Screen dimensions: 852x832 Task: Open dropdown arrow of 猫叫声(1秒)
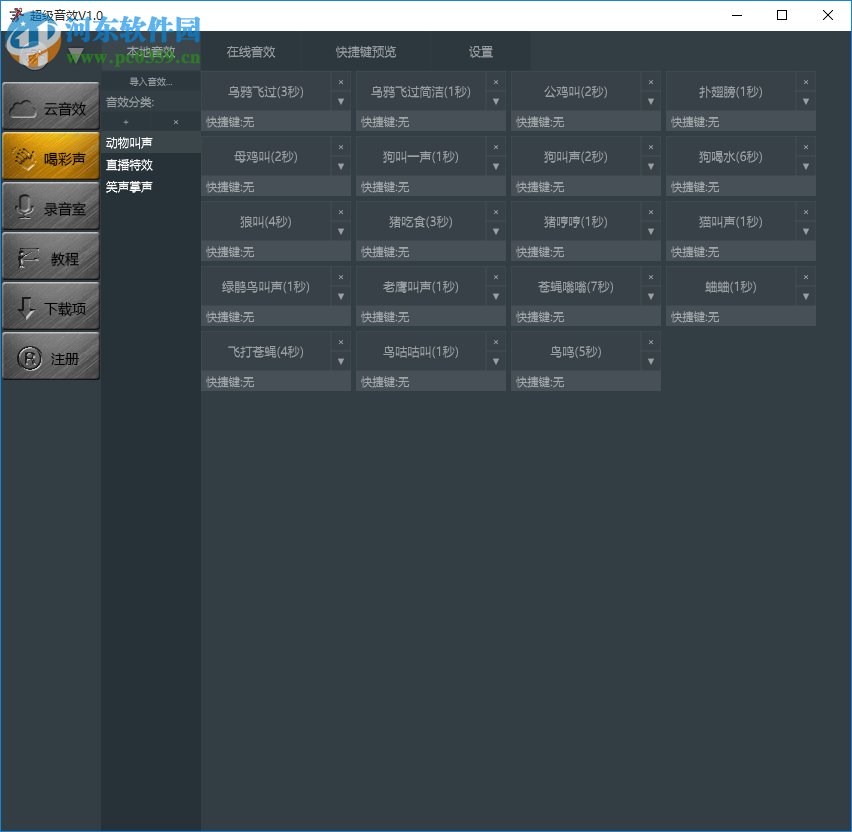(806, 231)
